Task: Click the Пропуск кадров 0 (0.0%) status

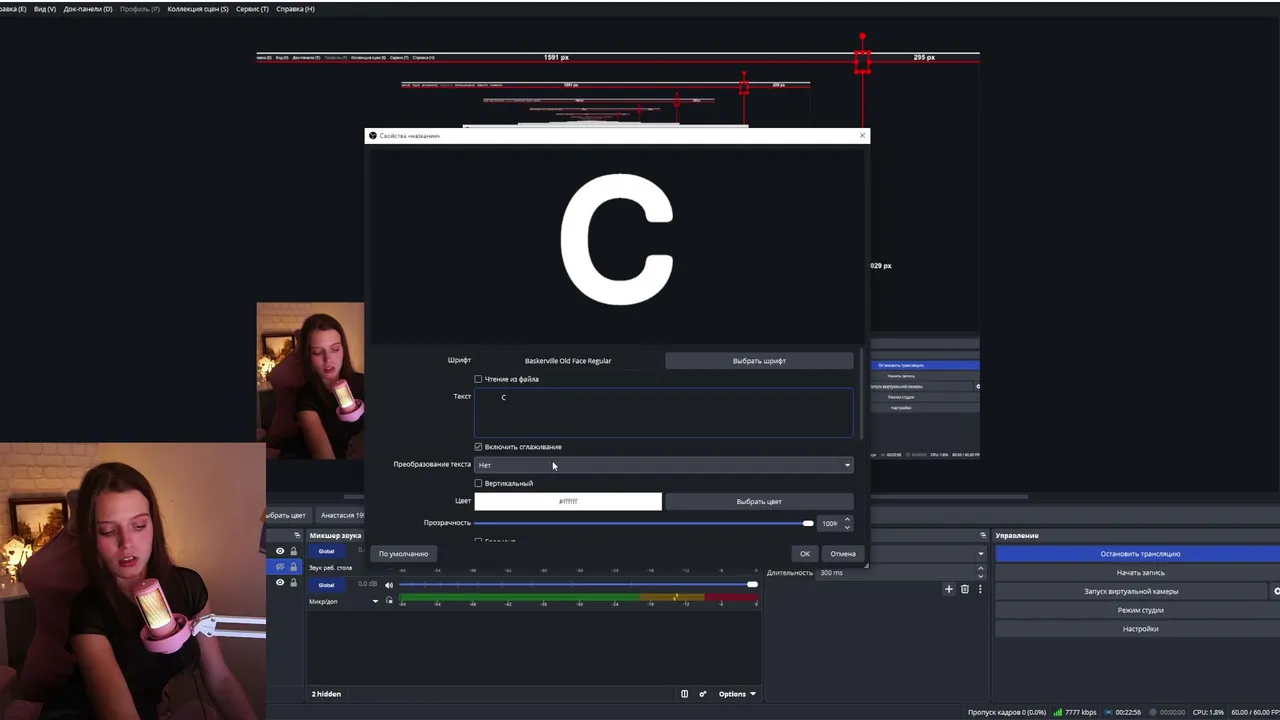Action: click(1007, 712)
